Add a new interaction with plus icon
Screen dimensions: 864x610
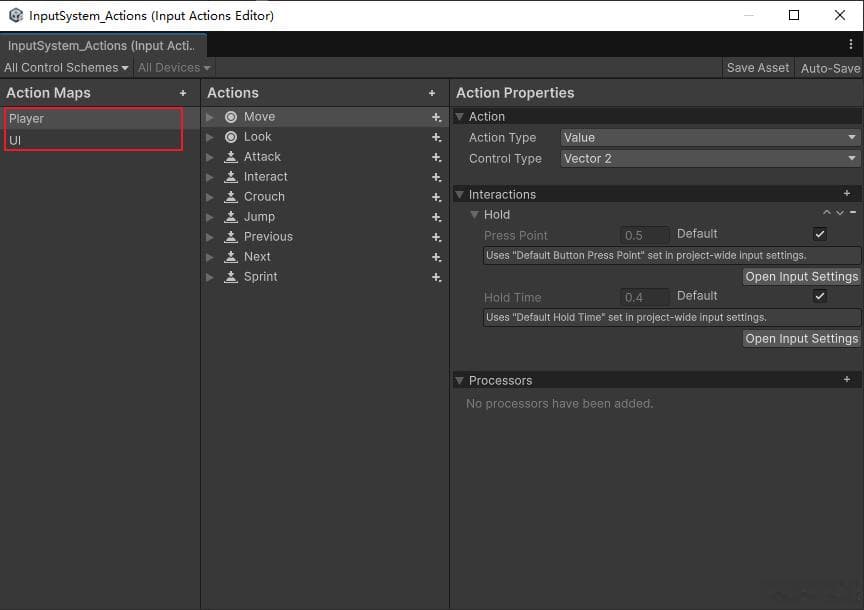(x=847, y=193)
